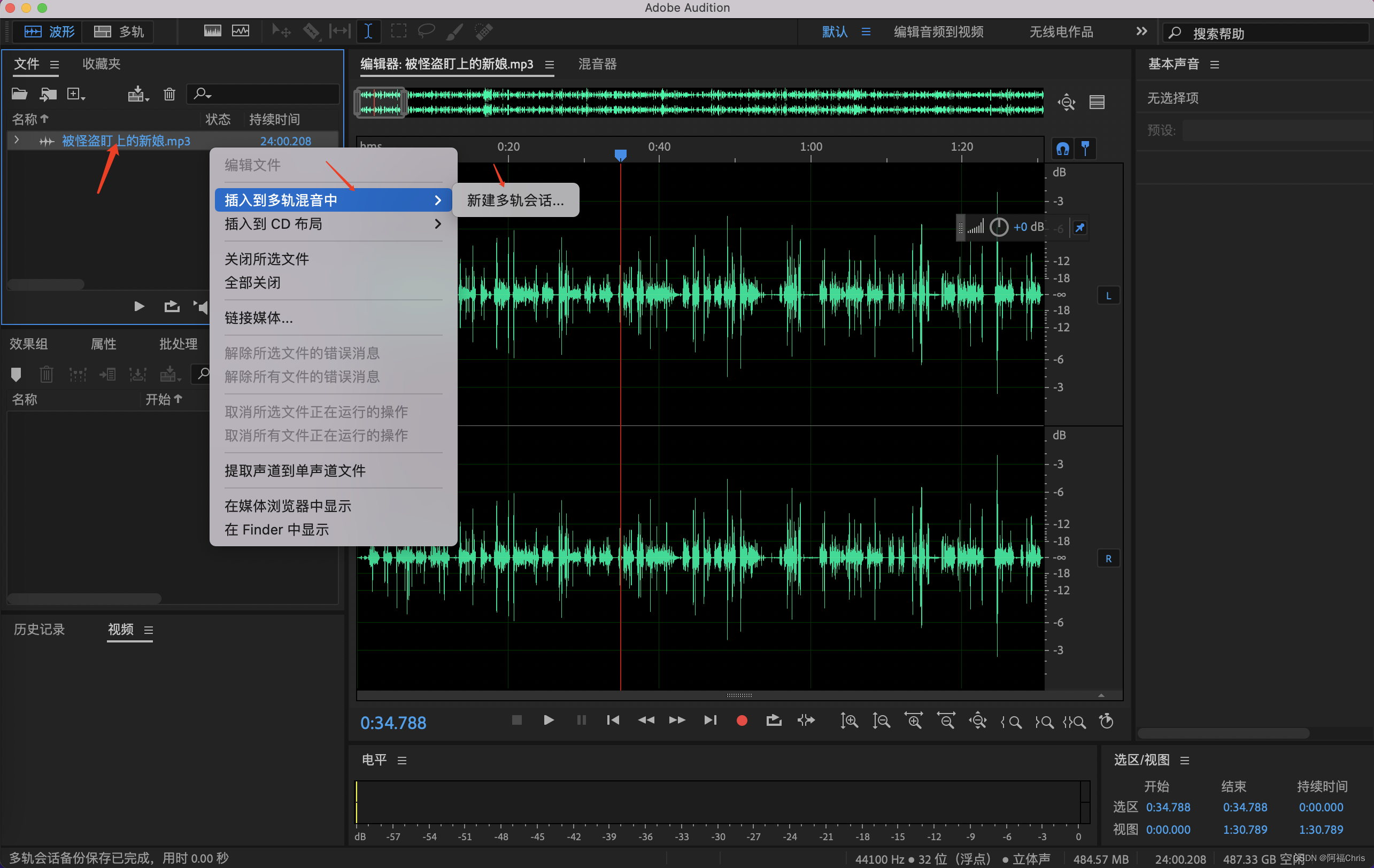Select the Lasso Selection tool
The height and width of the screenshot is (868, 1374).
(x=426, y=31)
